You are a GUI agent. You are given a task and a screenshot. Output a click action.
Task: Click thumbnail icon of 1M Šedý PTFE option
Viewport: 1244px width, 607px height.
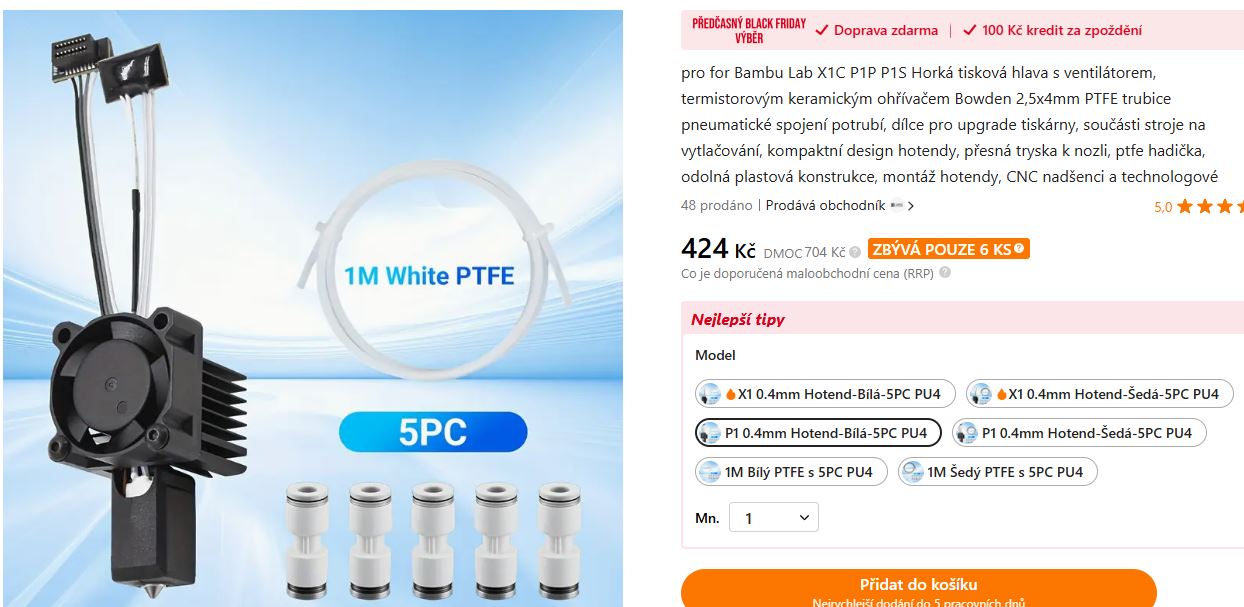click(912, 472)
